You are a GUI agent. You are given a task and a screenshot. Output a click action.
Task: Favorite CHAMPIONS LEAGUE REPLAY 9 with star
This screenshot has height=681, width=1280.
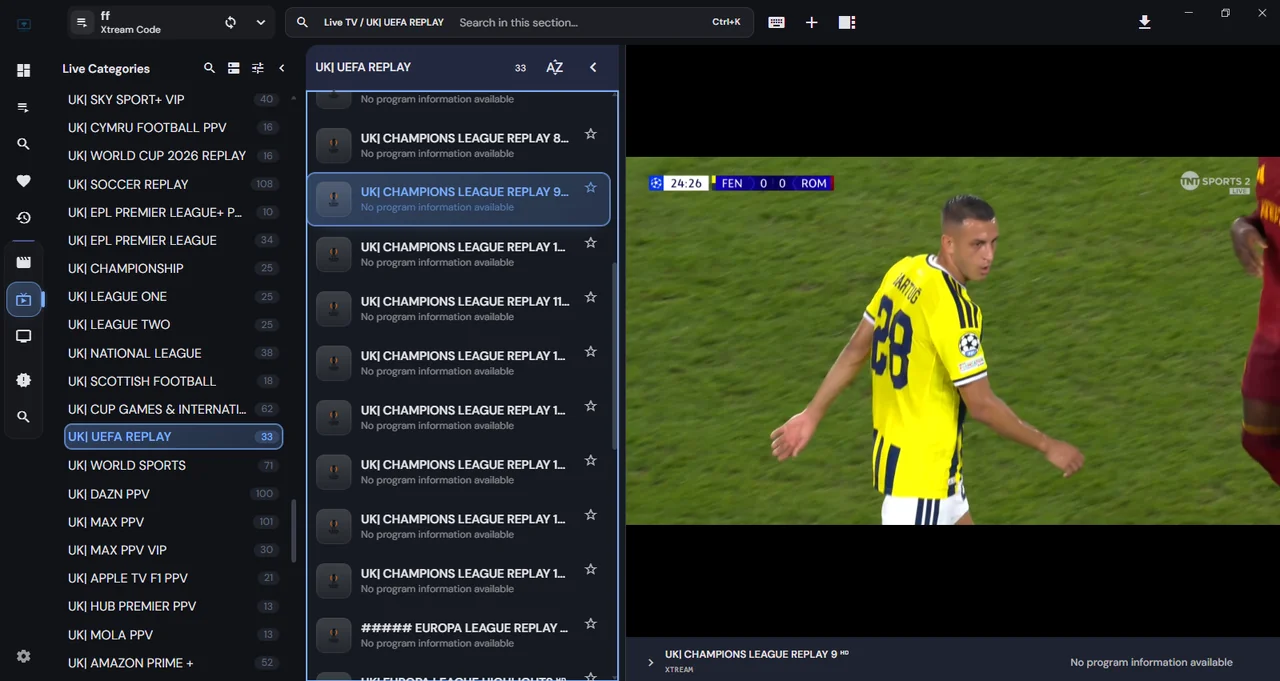[x=591, y=188]
